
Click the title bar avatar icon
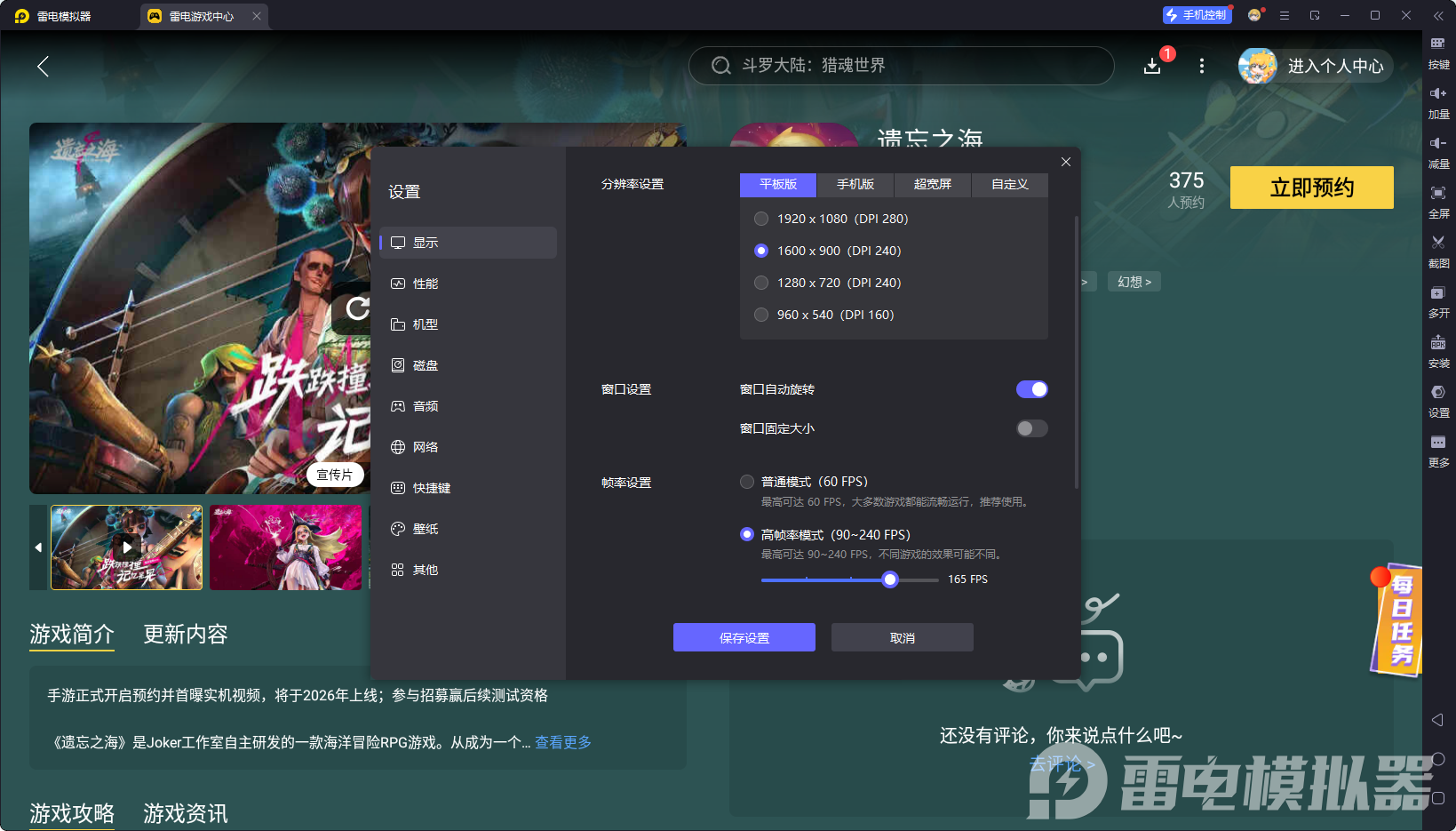click(x=1254, y=15)
